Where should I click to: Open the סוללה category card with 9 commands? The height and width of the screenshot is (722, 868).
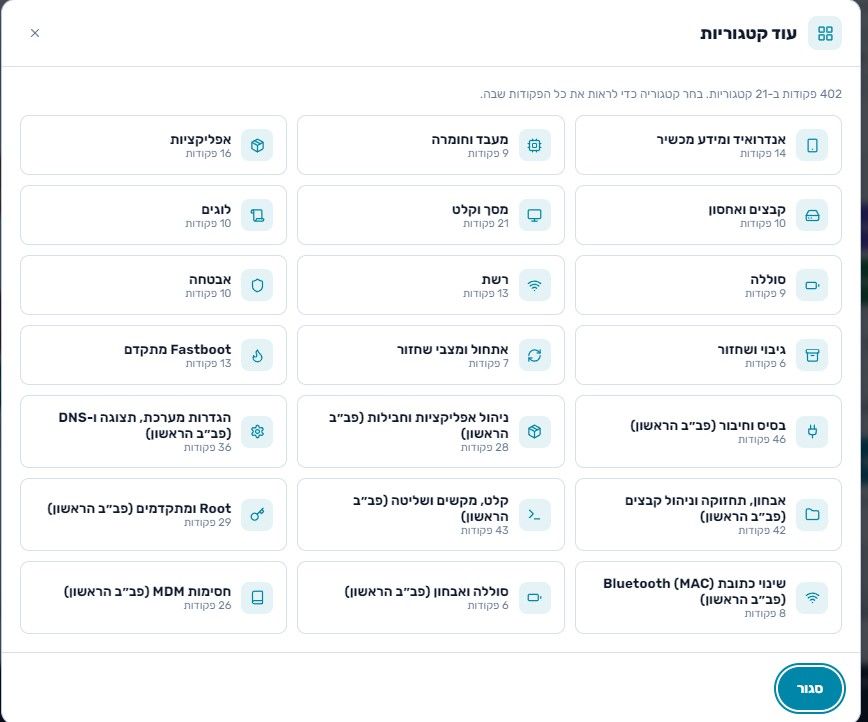tap(708, 285)
